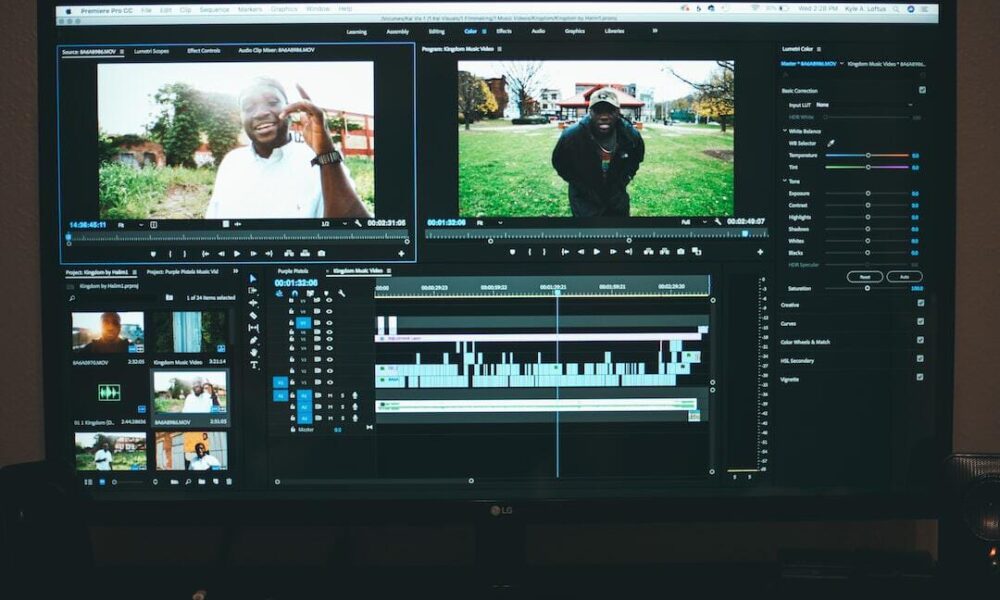Select the Selection arrow tool
This screenshot has width=1000, height=600.
(253, 279)
